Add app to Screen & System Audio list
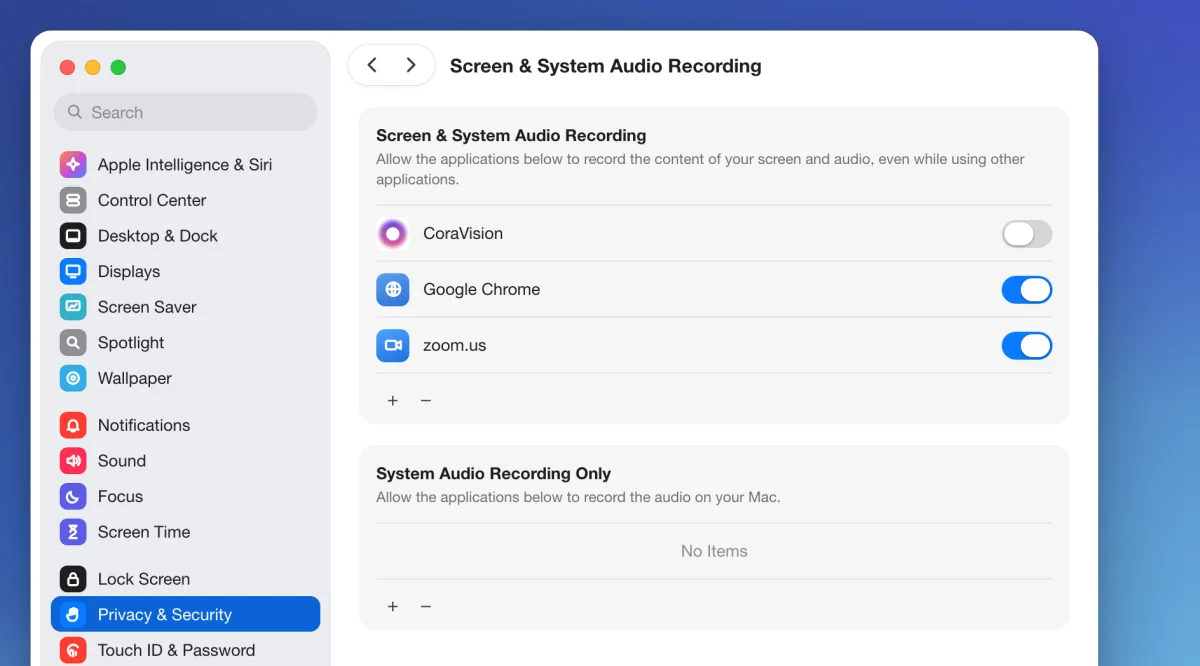Image resolution: width=1200 pixels, height=666 pixels. 393,400
